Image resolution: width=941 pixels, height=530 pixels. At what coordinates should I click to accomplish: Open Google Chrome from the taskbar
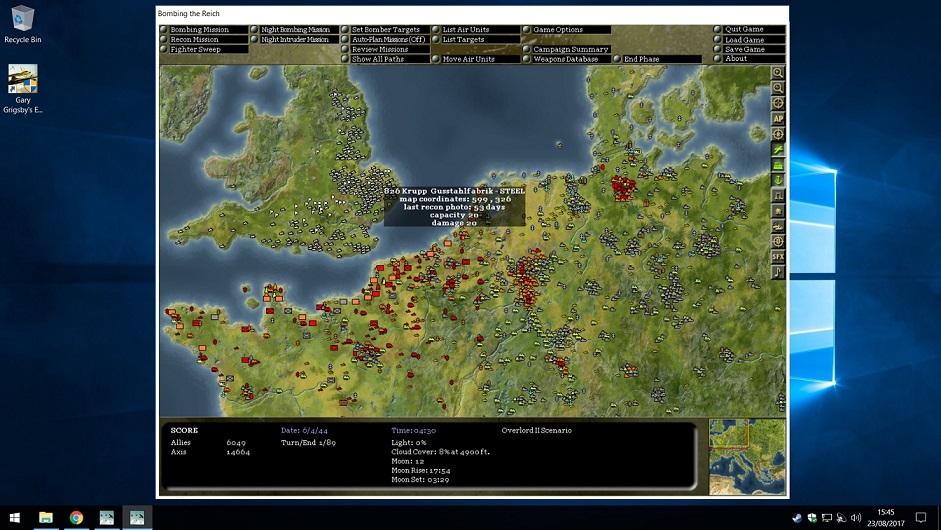pos(76,517)
